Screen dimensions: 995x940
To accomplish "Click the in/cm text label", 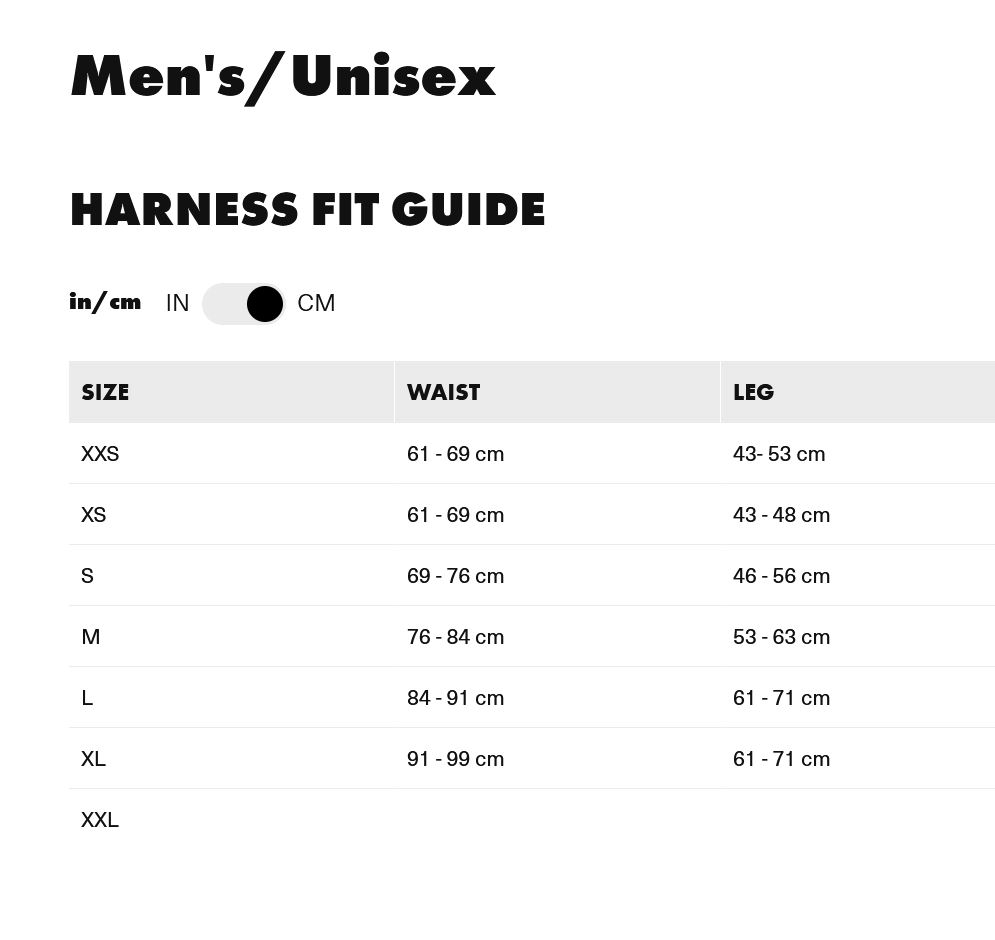I will 105,301.
